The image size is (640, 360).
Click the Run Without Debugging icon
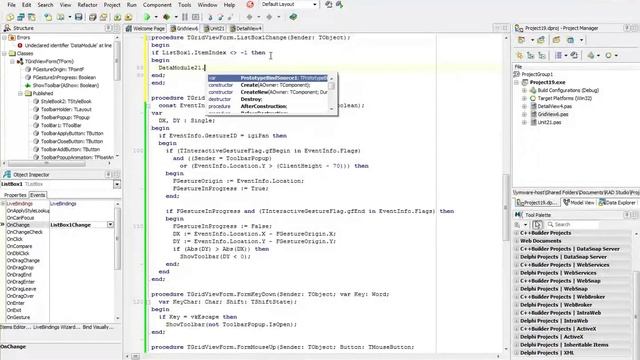click(x=167, y=17)
